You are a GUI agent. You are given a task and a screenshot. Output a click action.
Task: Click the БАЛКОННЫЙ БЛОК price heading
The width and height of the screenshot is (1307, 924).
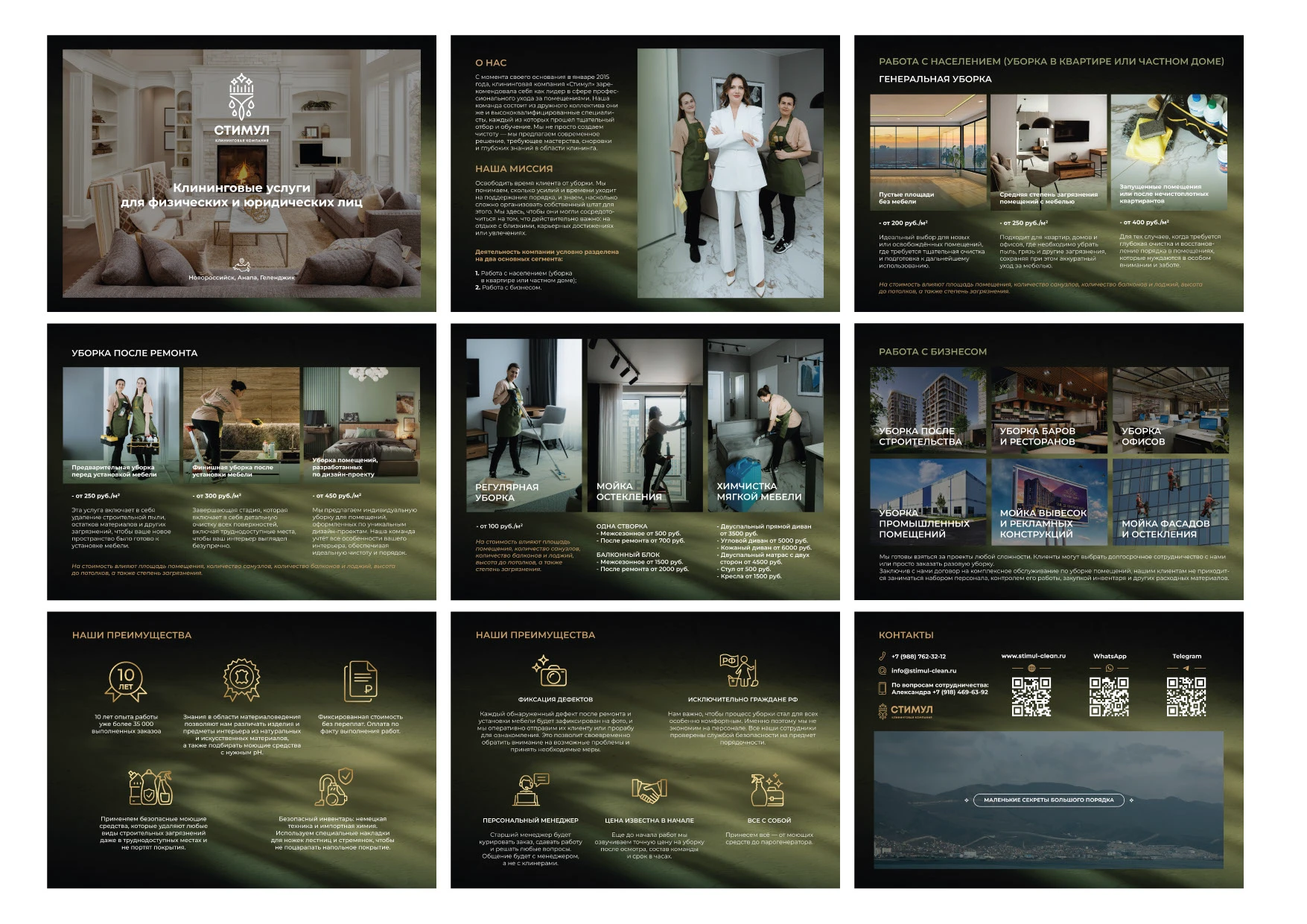628,555
